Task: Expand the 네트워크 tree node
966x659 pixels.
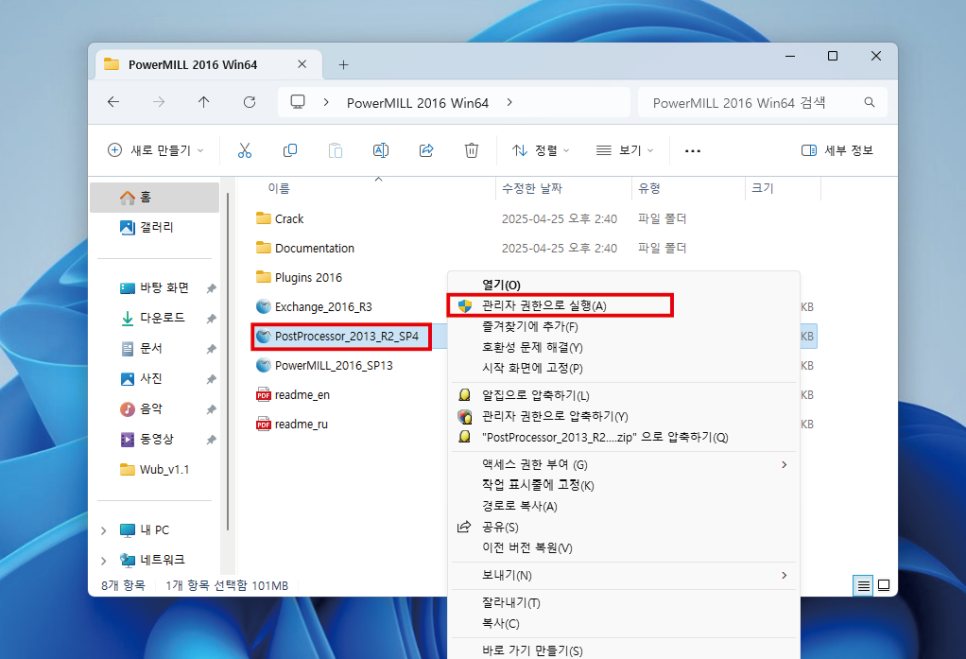Action: tap(104, 560)
